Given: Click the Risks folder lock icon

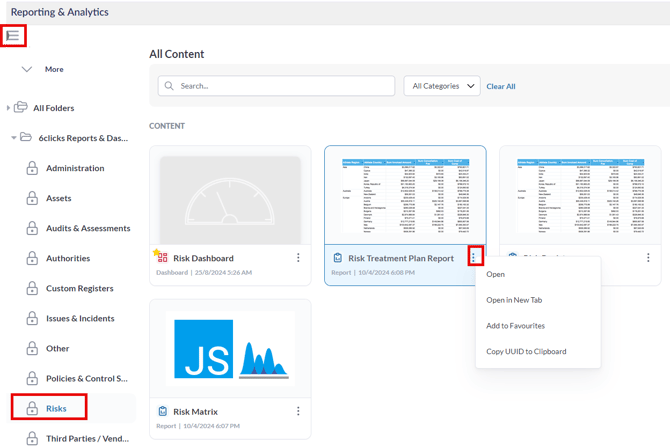Looking at the screenshot, I should click(x=32, y=409).
